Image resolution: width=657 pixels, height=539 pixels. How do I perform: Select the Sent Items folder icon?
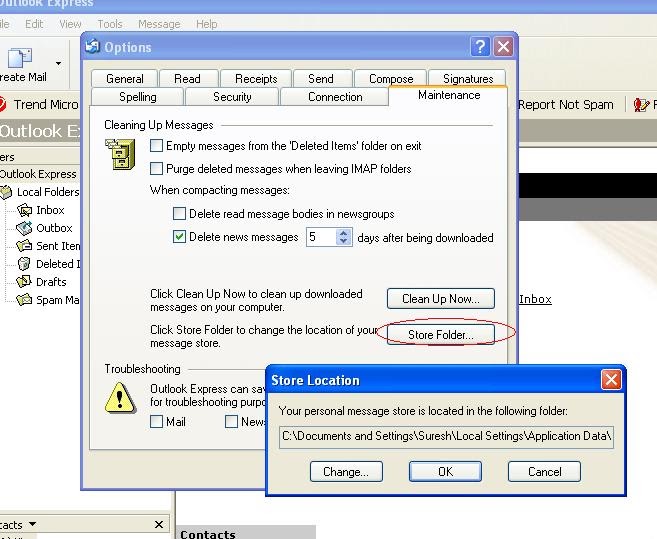tap(24, 246)
